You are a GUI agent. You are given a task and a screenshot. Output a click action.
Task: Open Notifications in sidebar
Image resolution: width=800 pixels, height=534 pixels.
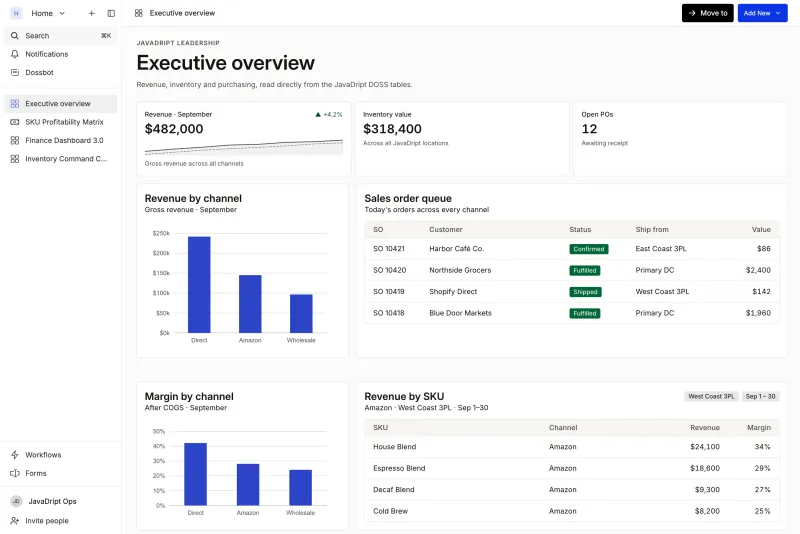point(61,54)
